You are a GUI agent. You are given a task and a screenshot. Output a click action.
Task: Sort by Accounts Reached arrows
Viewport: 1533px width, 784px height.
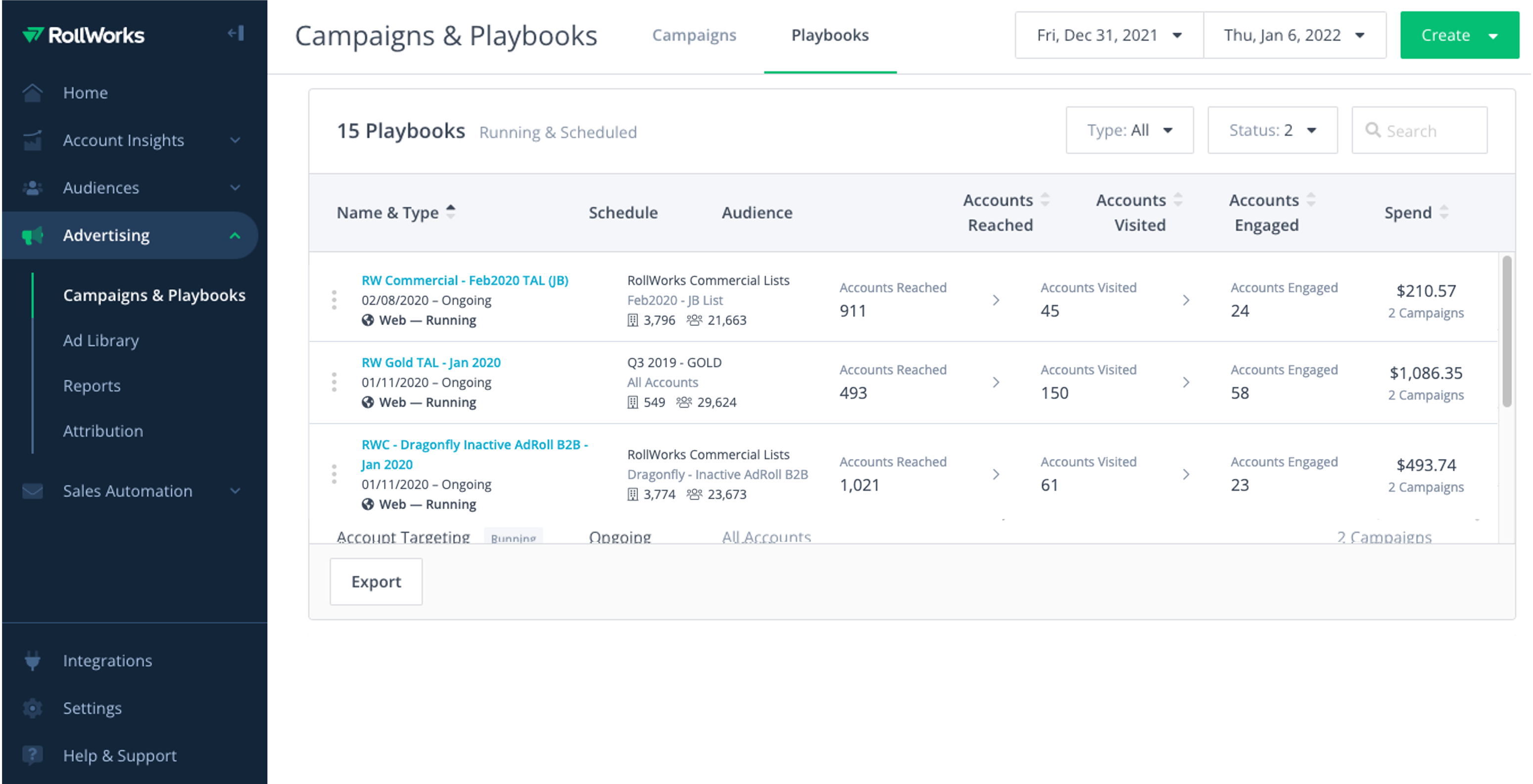1045,200
